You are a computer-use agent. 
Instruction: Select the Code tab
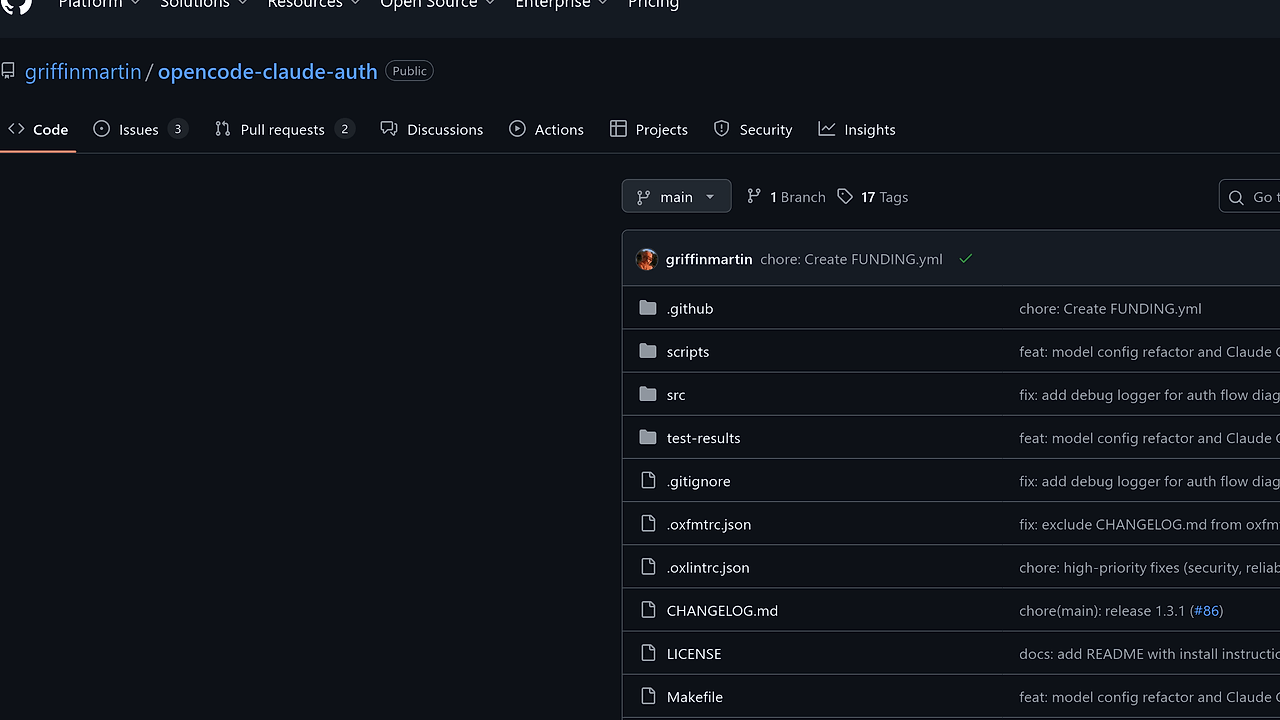coord(38,129)
